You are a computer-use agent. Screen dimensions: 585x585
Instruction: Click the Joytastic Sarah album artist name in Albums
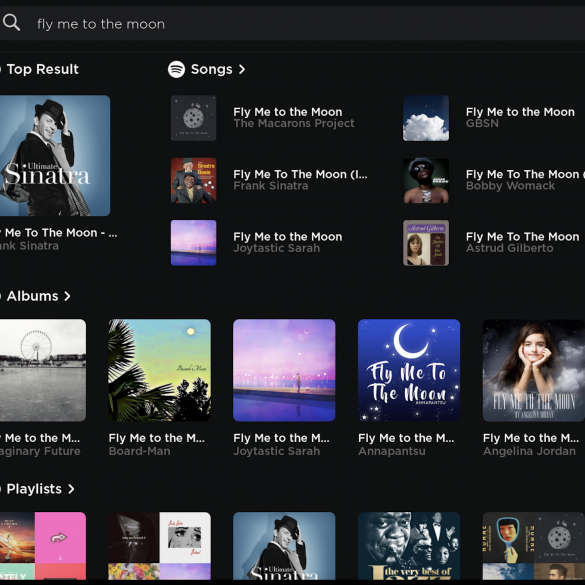pos(276,451)
